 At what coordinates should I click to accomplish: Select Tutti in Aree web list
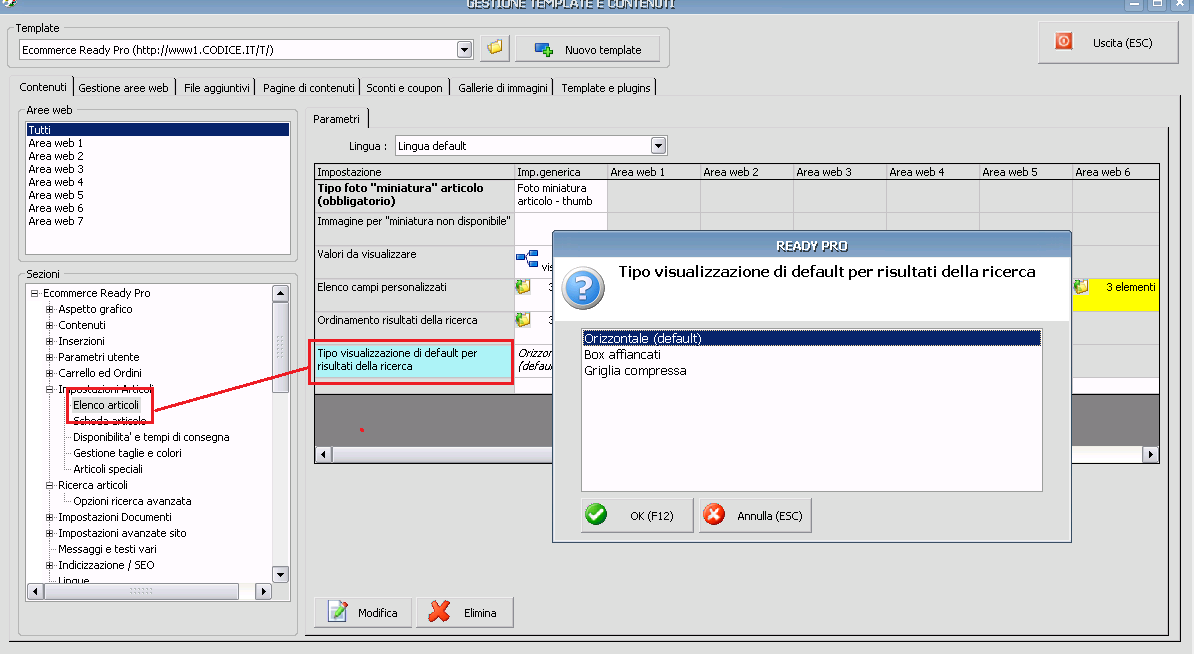point(158,130)
